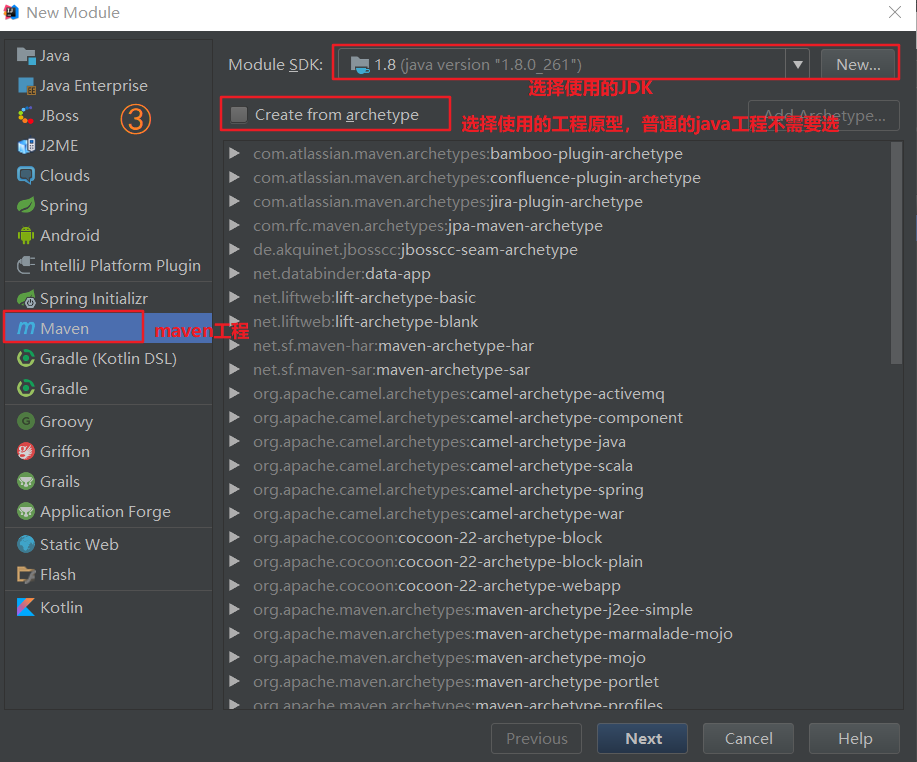The image size is (917, 762).
Task: Select camel-archetype-spring row
Action: click(556, 489)
